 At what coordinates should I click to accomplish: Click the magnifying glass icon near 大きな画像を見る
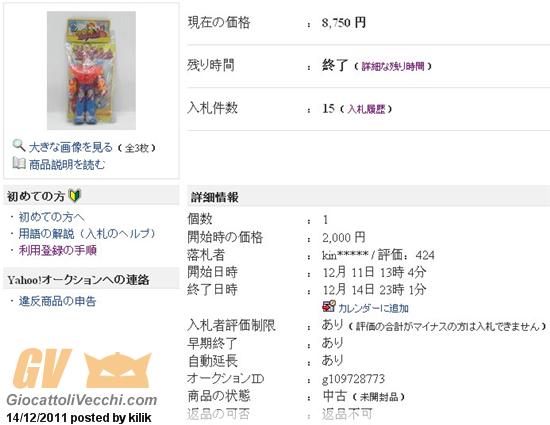(19, 146)
